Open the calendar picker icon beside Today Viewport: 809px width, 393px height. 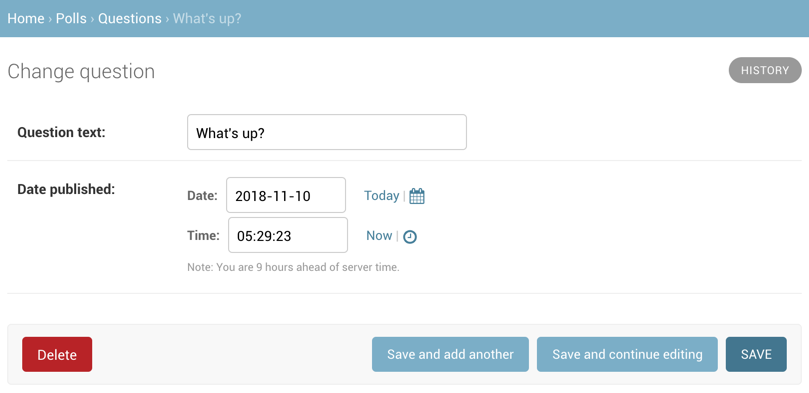417,196
